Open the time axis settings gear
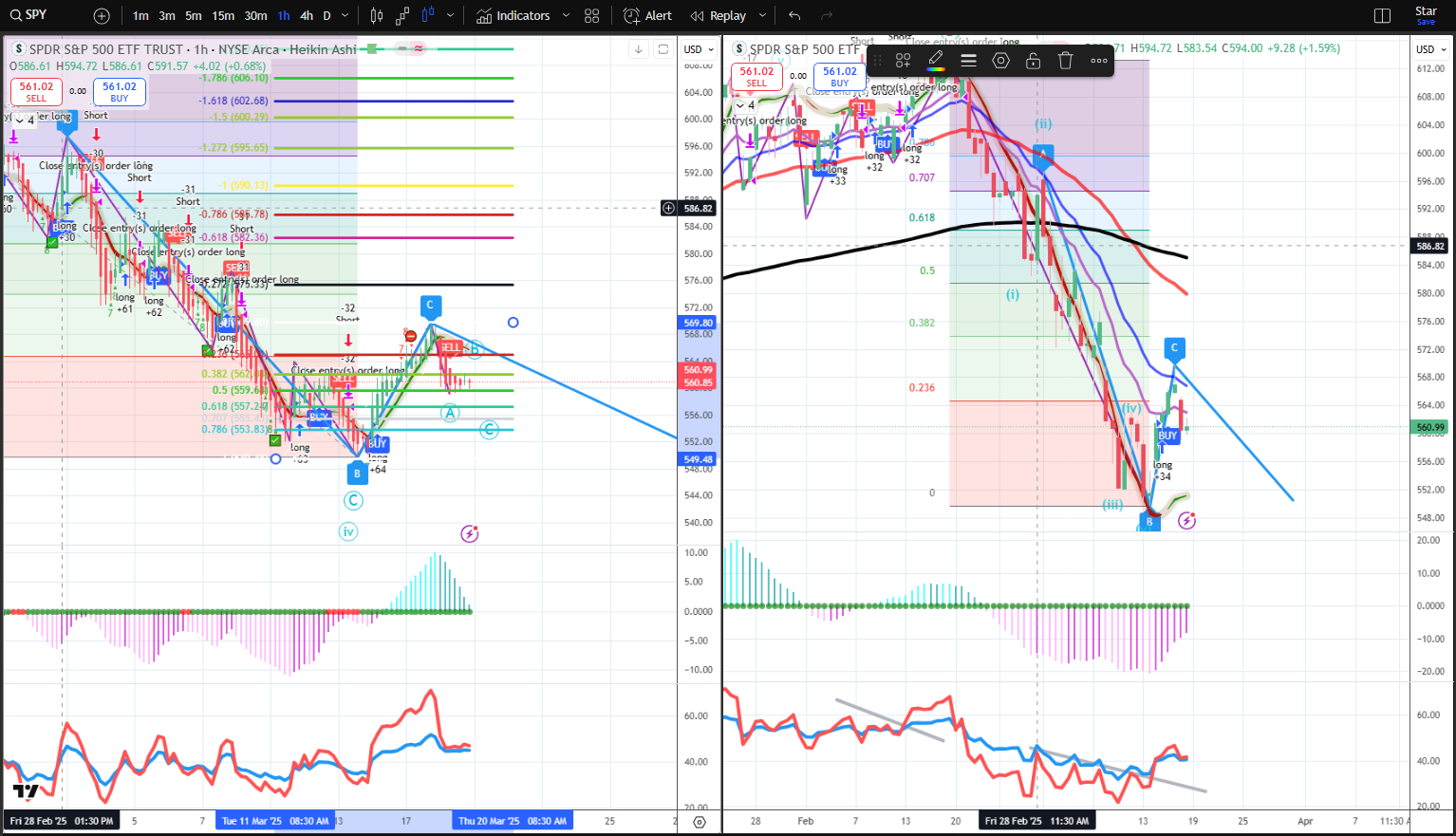1456x836 pixels. [700, 822]
